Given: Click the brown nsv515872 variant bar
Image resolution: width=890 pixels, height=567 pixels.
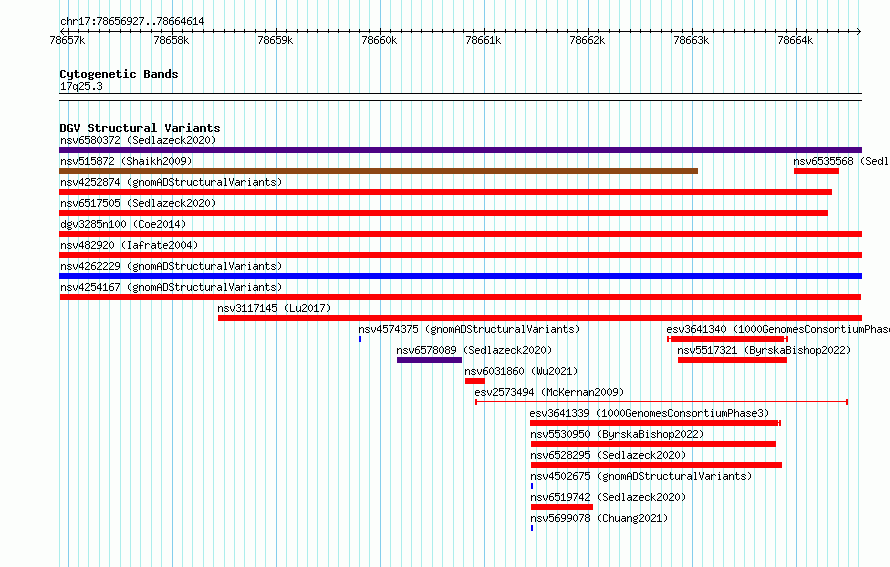Looking at the screenshot, I should point(379,171).
